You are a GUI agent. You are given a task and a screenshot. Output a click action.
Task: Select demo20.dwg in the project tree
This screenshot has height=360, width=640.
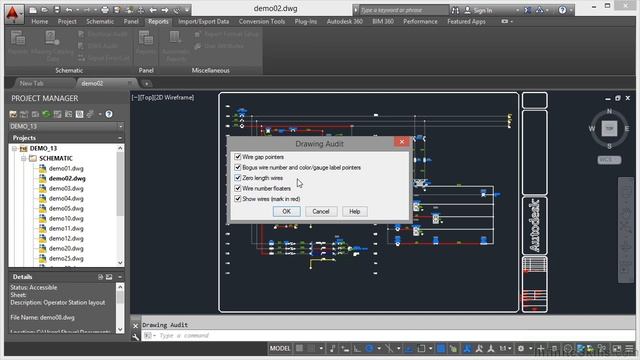(66, 249)
